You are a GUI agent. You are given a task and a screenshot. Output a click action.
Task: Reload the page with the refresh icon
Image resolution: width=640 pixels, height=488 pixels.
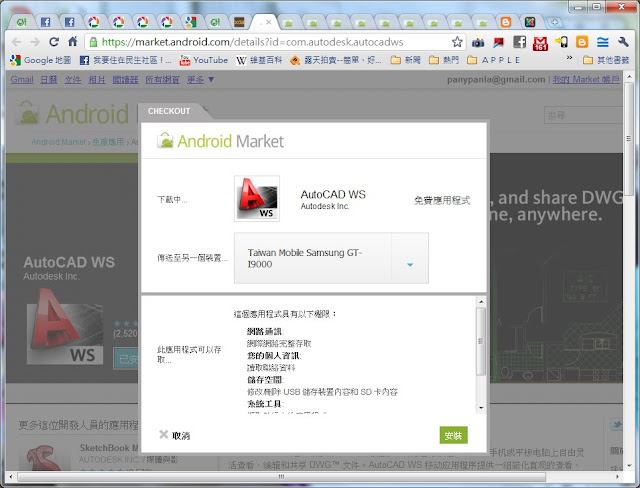(x=54, y=42)
